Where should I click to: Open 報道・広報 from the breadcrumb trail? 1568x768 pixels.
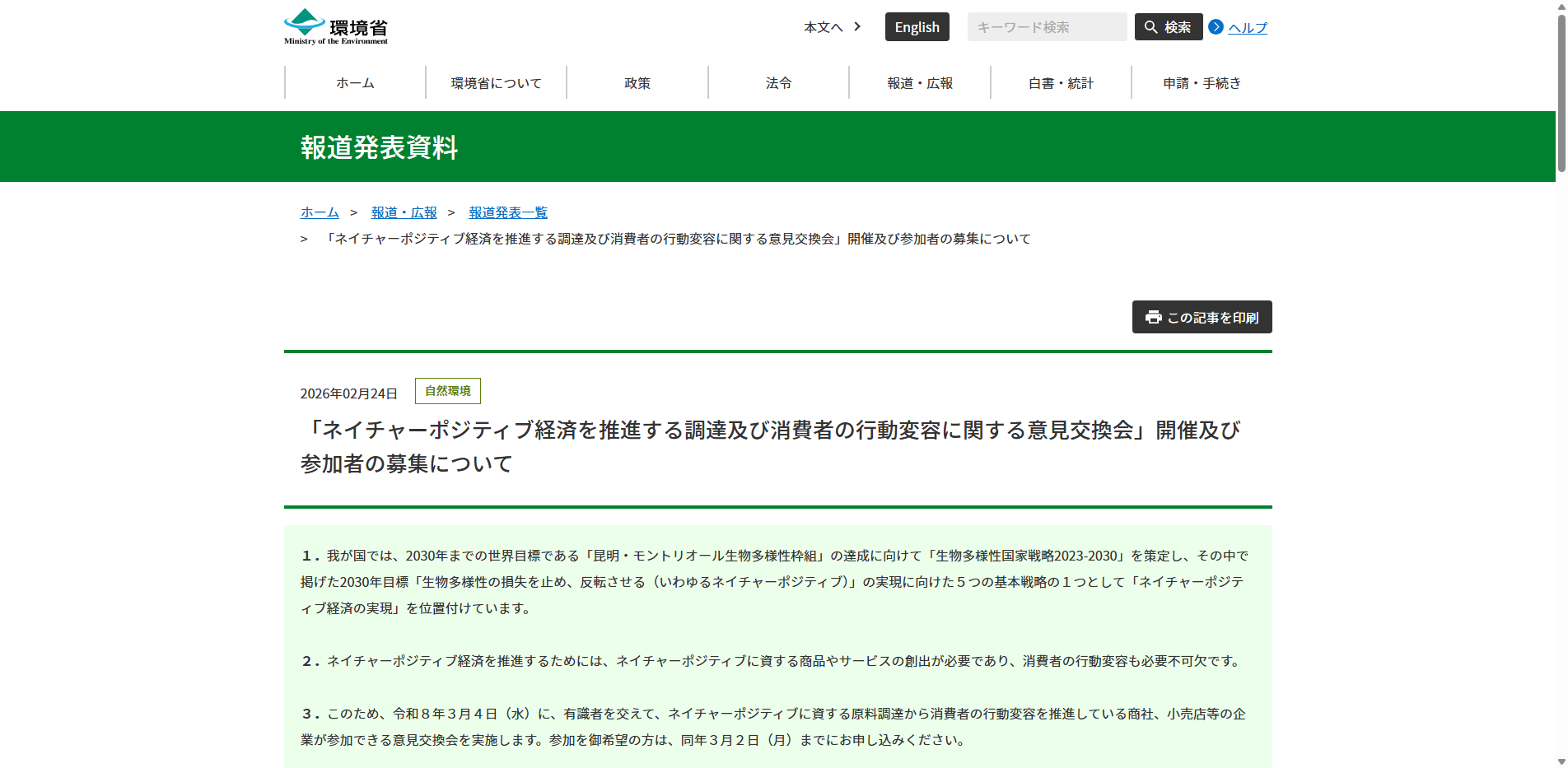403,212
